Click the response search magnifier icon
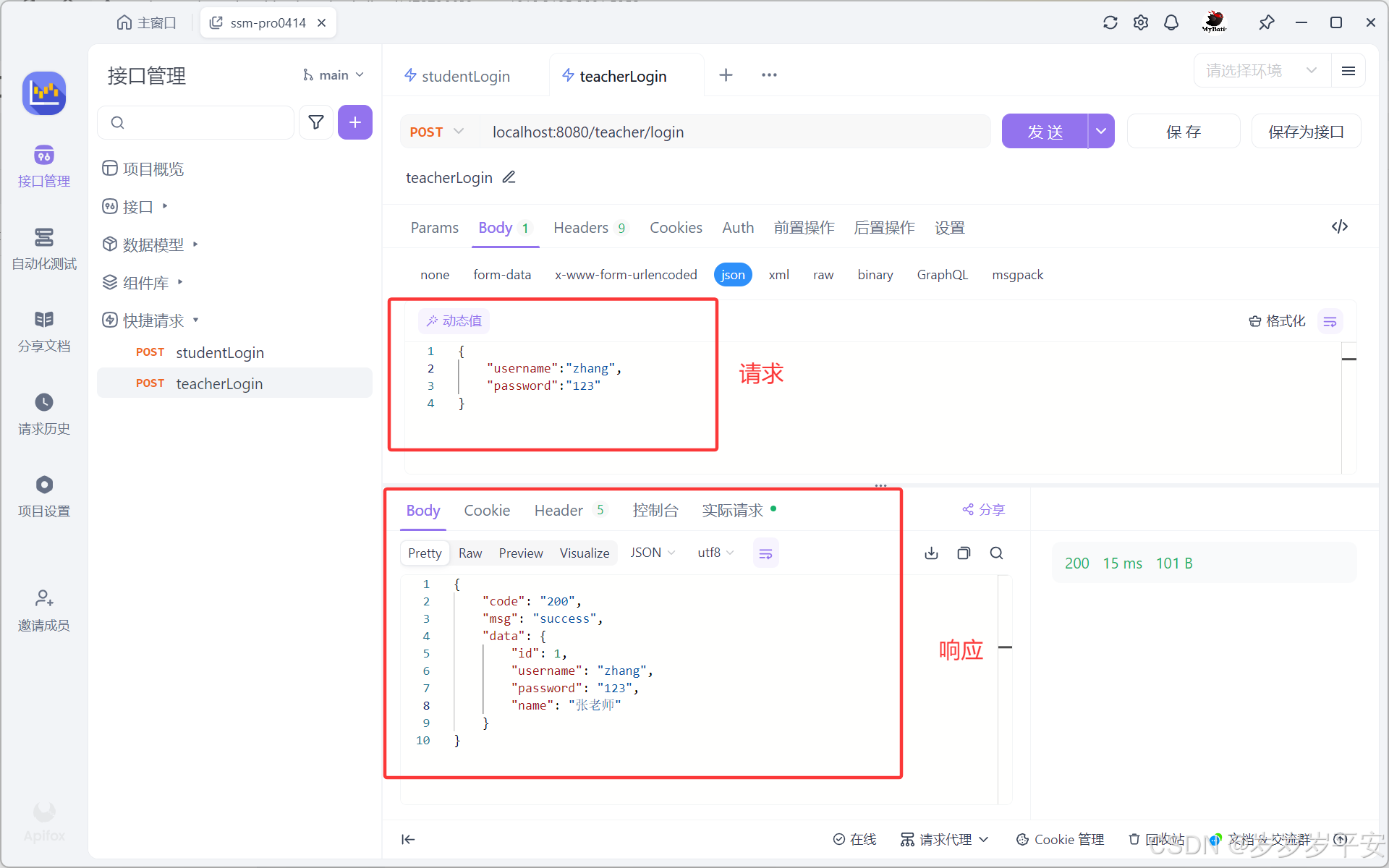This screenshot has height=868, width=1389. 996,553
